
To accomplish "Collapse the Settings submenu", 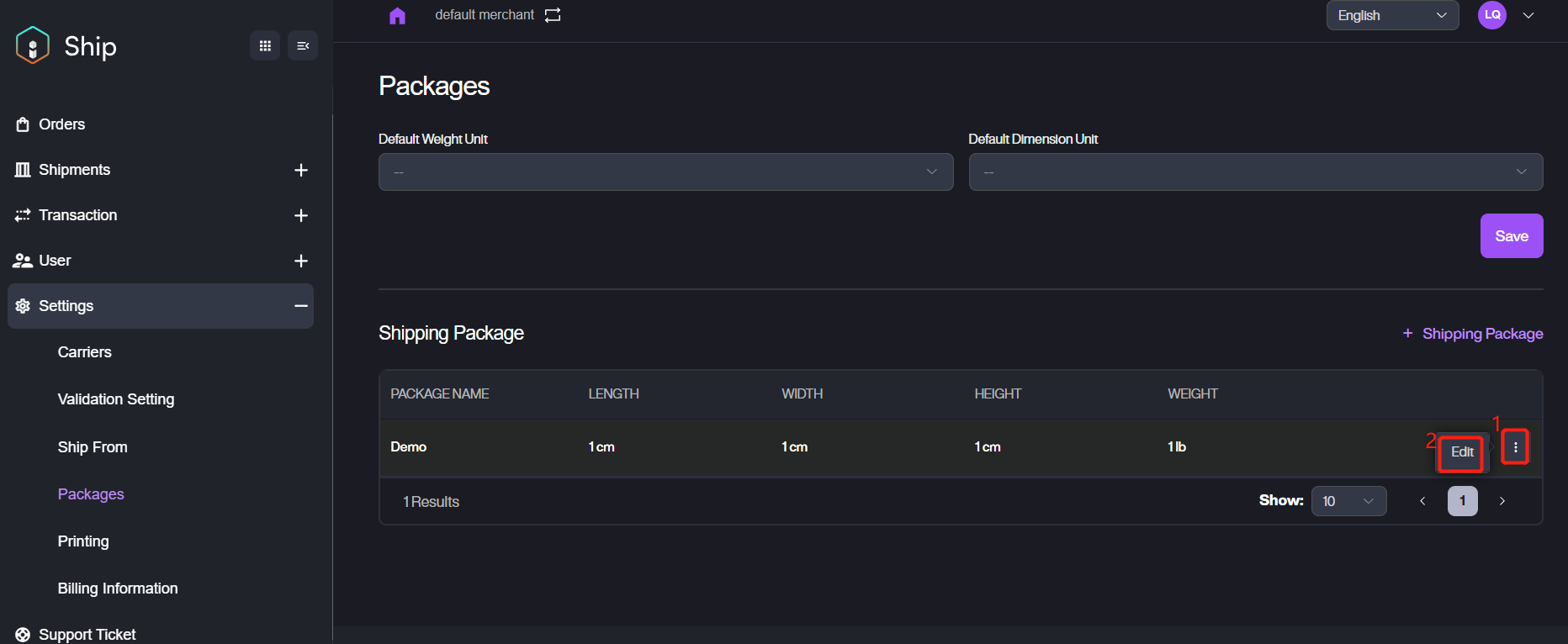I will [x=301, y=306].
